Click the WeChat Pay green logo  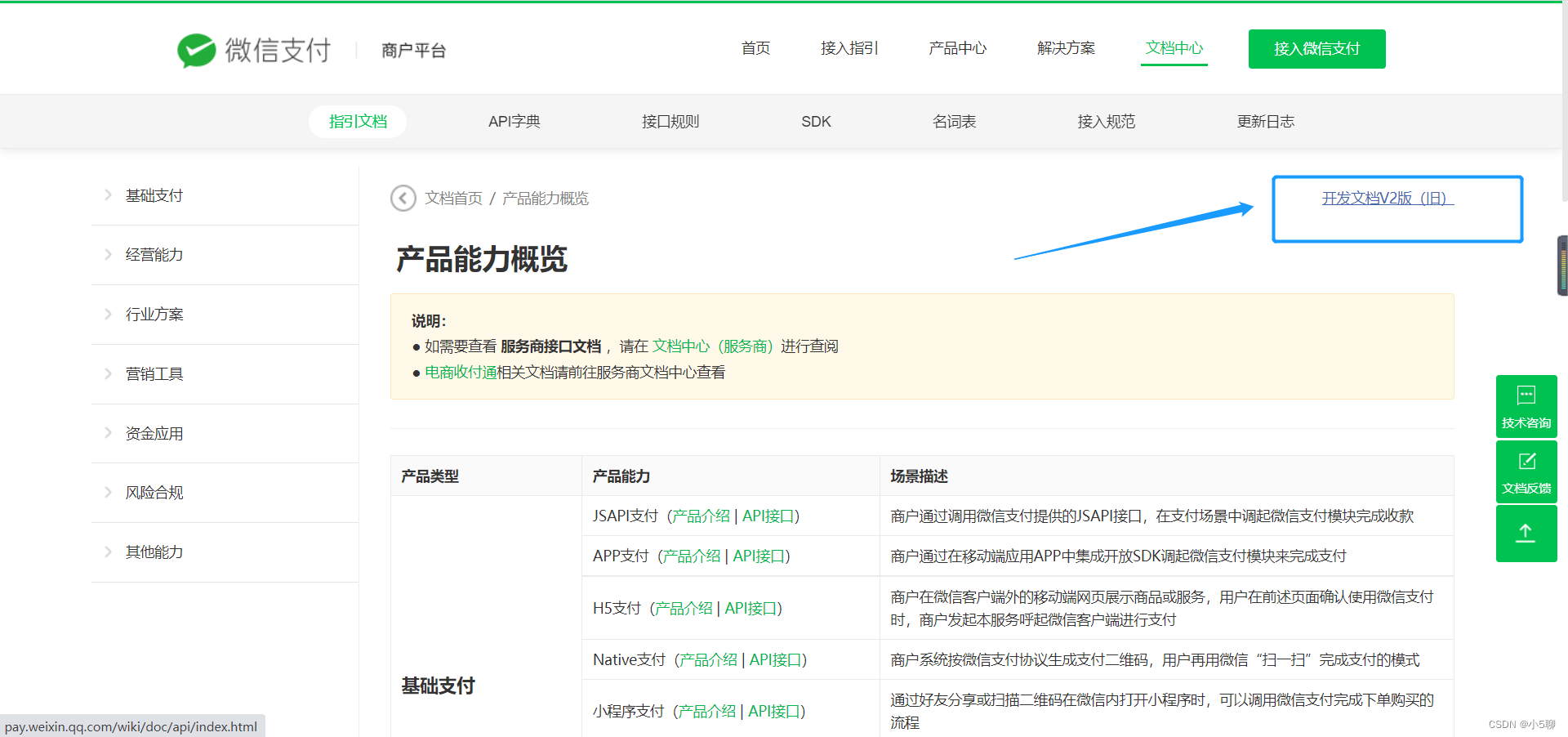[196, 51]
